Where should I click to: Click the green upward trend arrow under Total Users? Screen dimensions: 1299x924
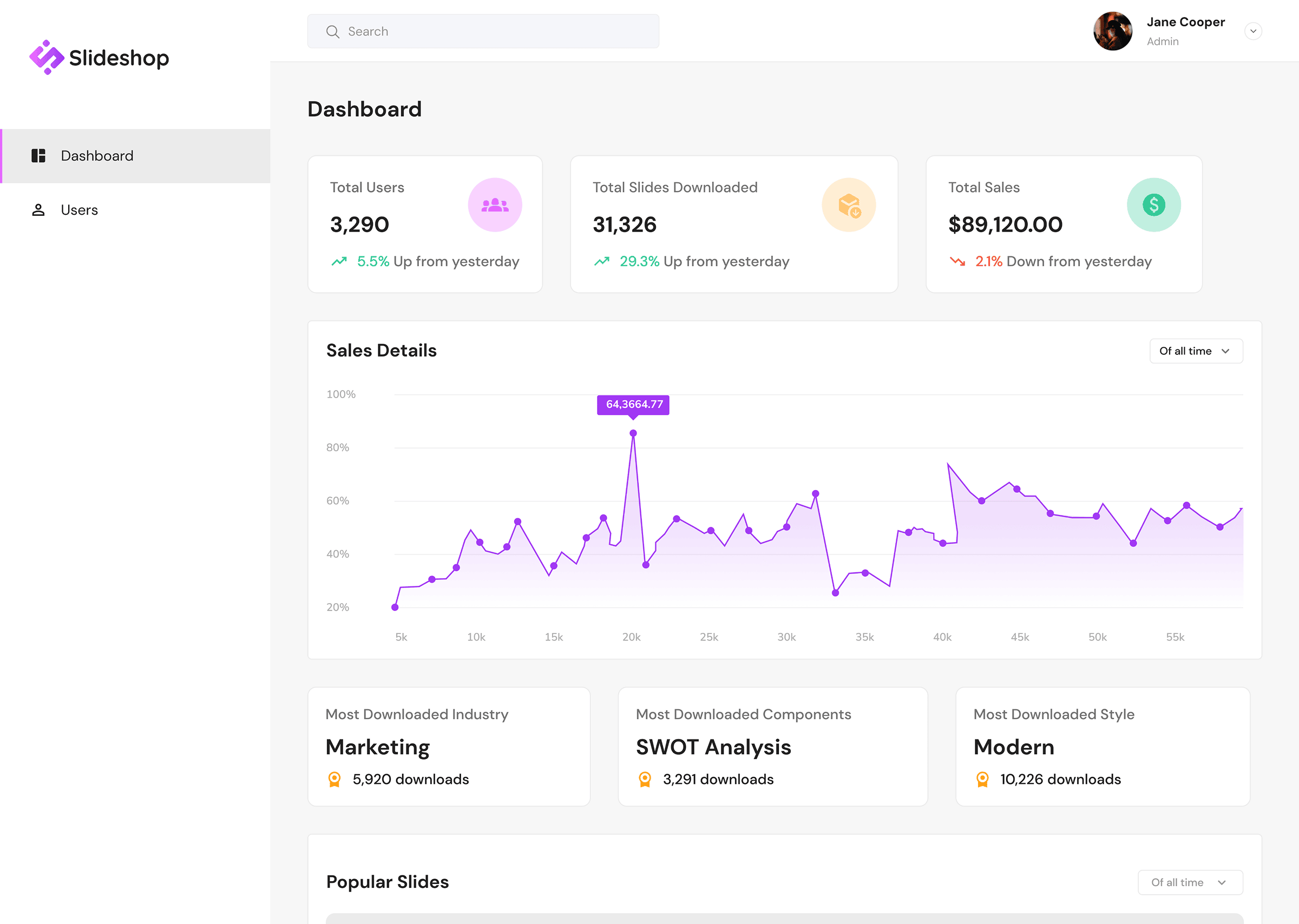(339, 261)
